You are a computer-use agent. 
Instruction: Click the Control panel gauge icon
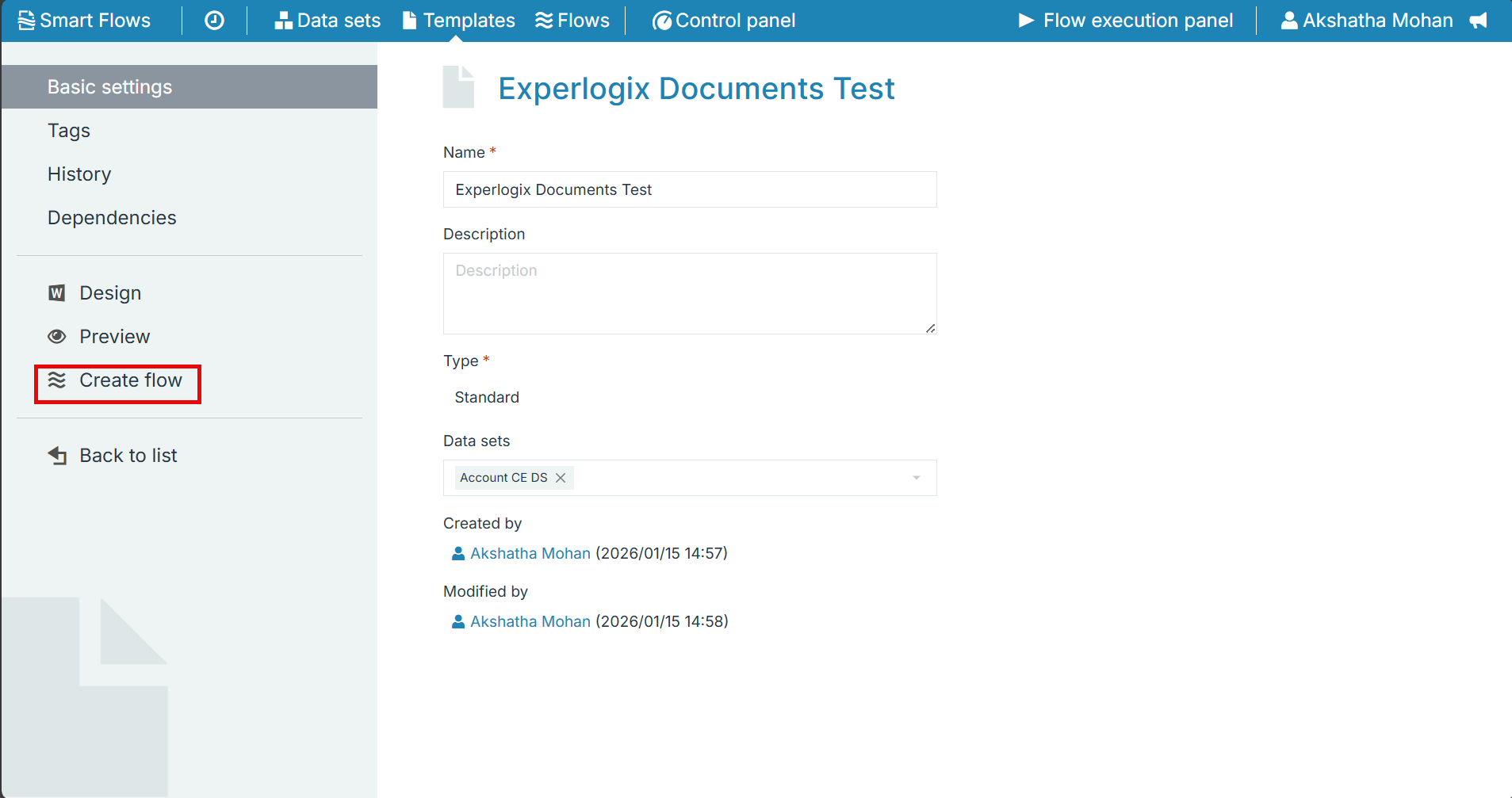pyautogui.click(x=662, y=21)
